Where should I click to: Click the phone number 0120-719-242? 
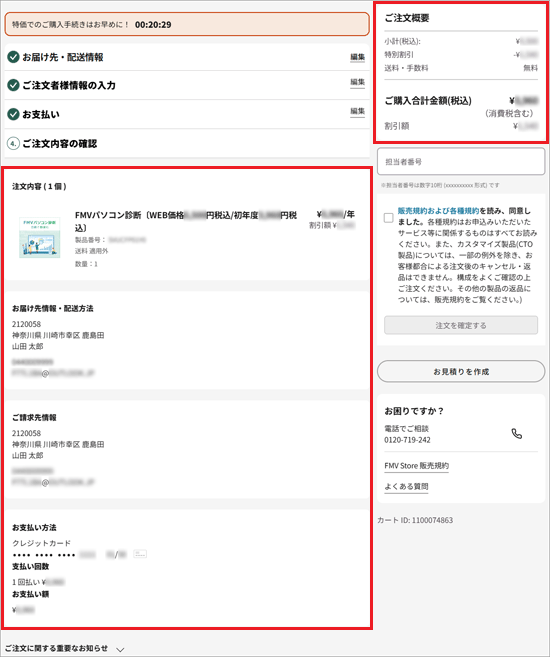click(x=407, y=440)
